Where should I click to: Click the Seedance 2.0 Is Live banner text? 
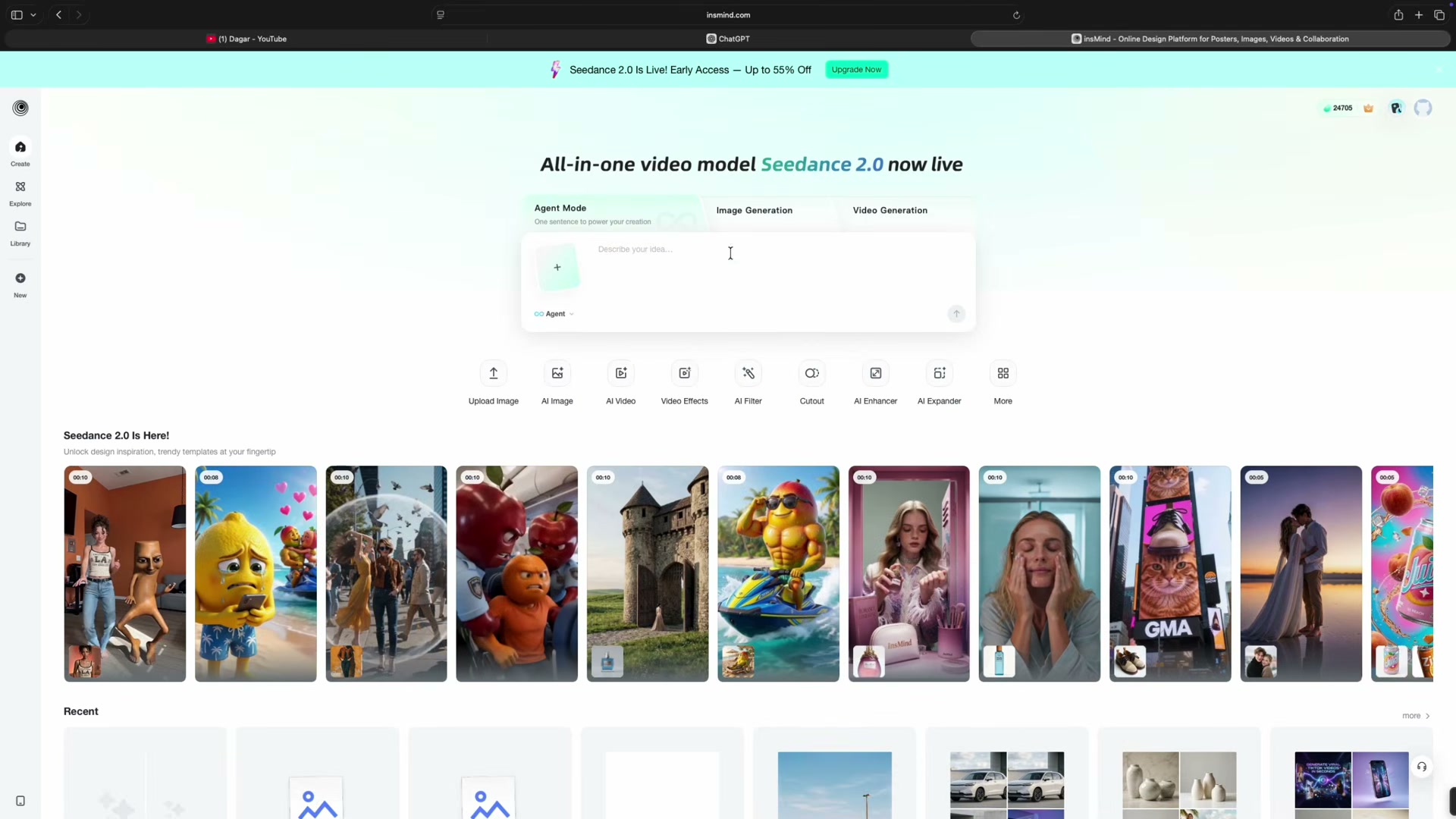click(690, 70)
